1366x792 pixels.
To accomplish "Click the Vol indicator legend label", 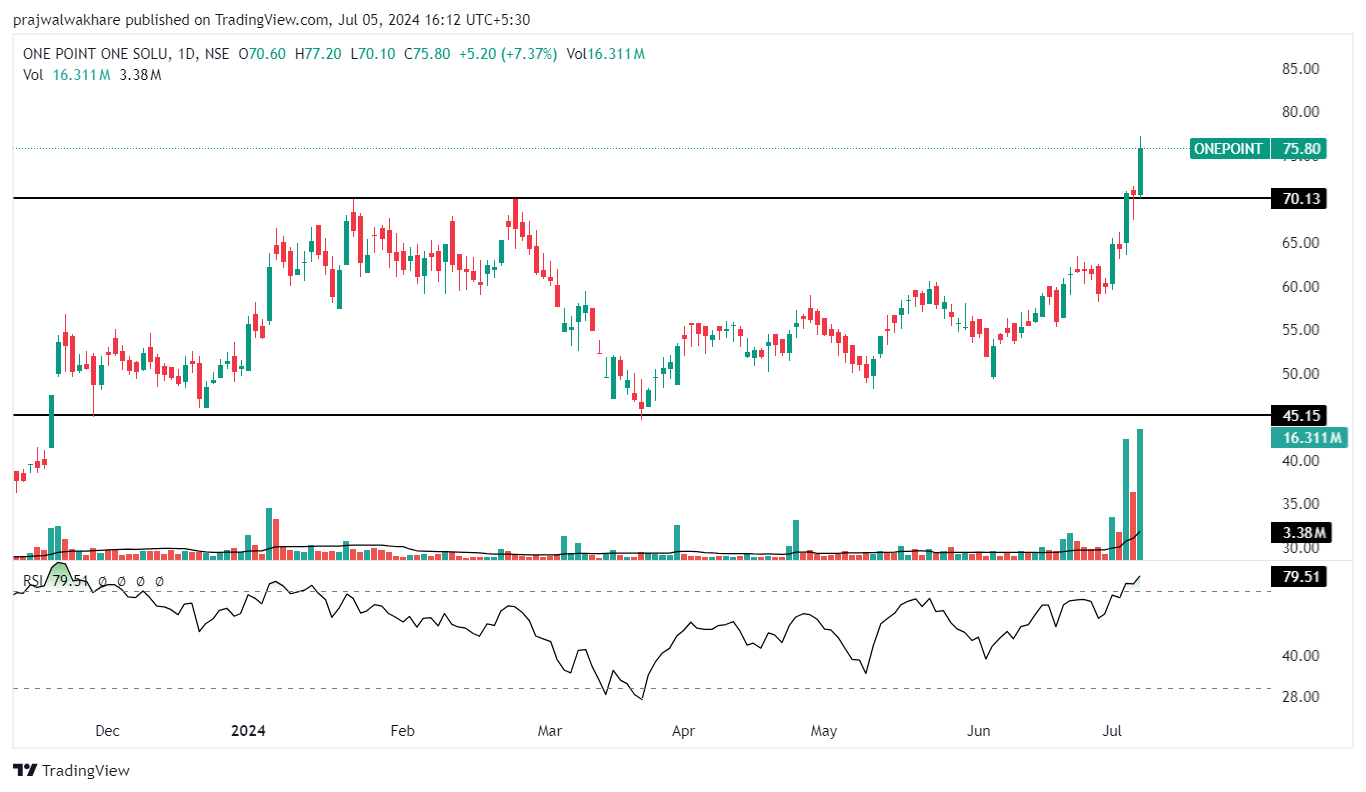I will click(33, 75).
